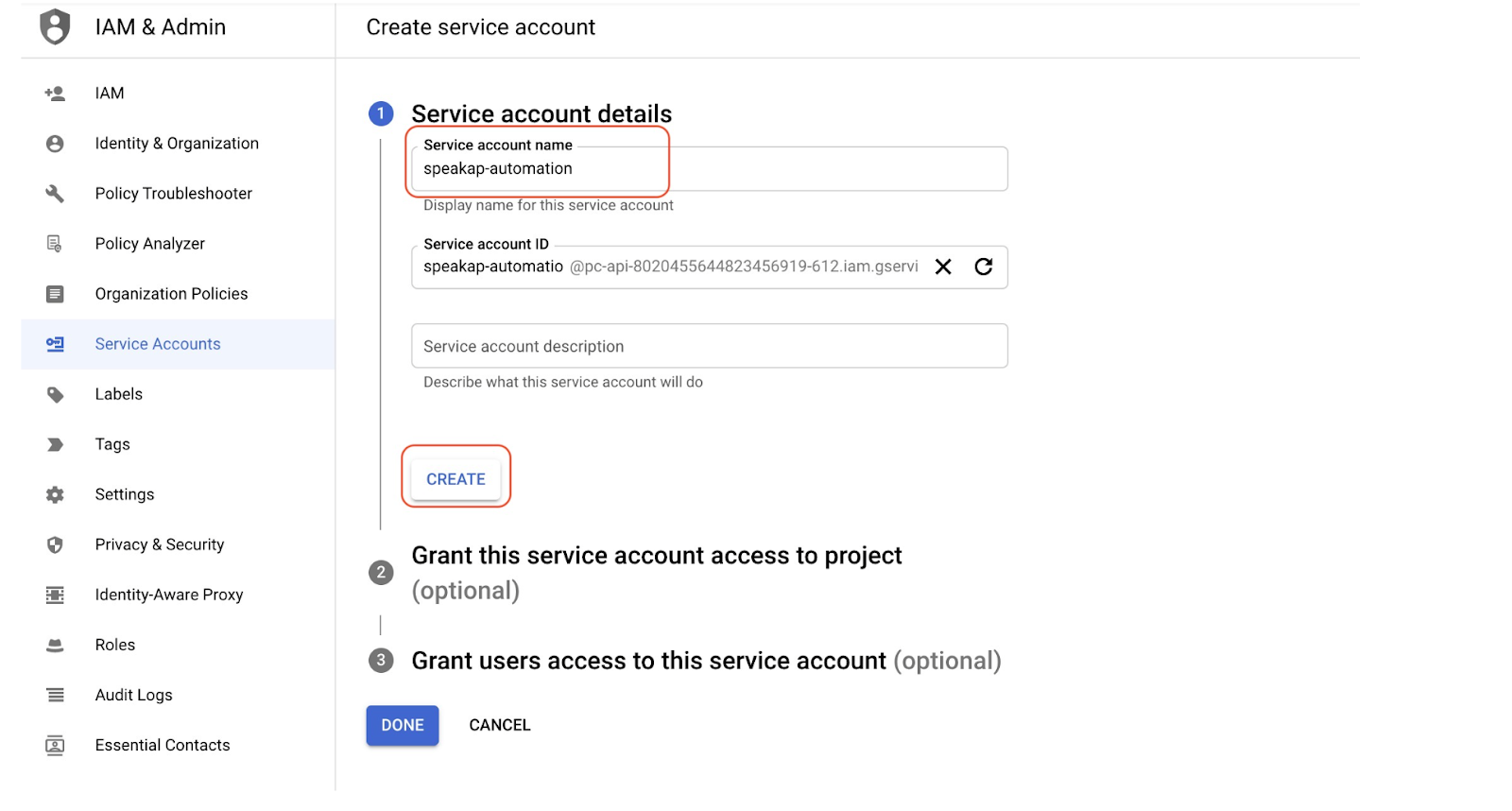Click the Service account details heading

541,114
